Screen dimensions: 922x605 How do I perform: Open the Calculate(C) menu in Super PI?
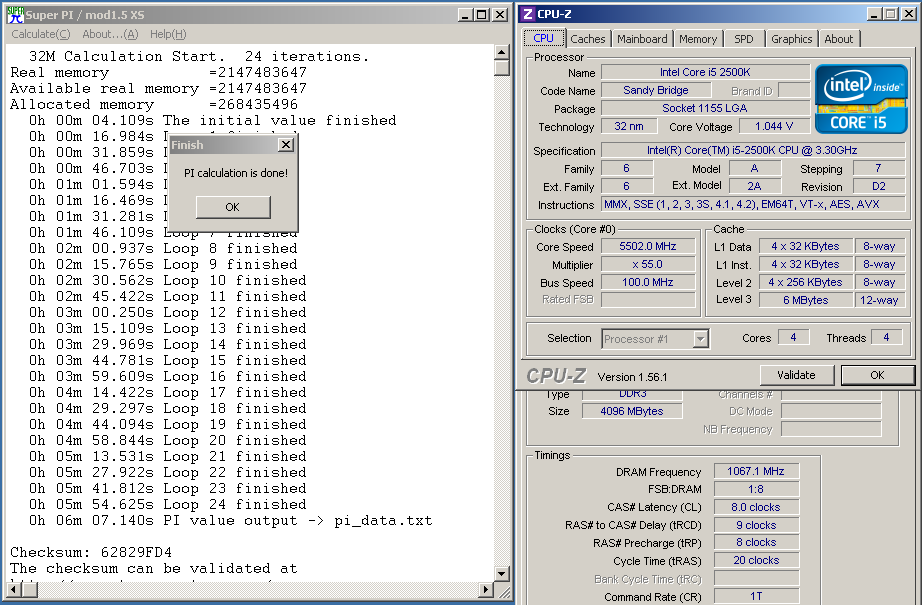(41, 34)
